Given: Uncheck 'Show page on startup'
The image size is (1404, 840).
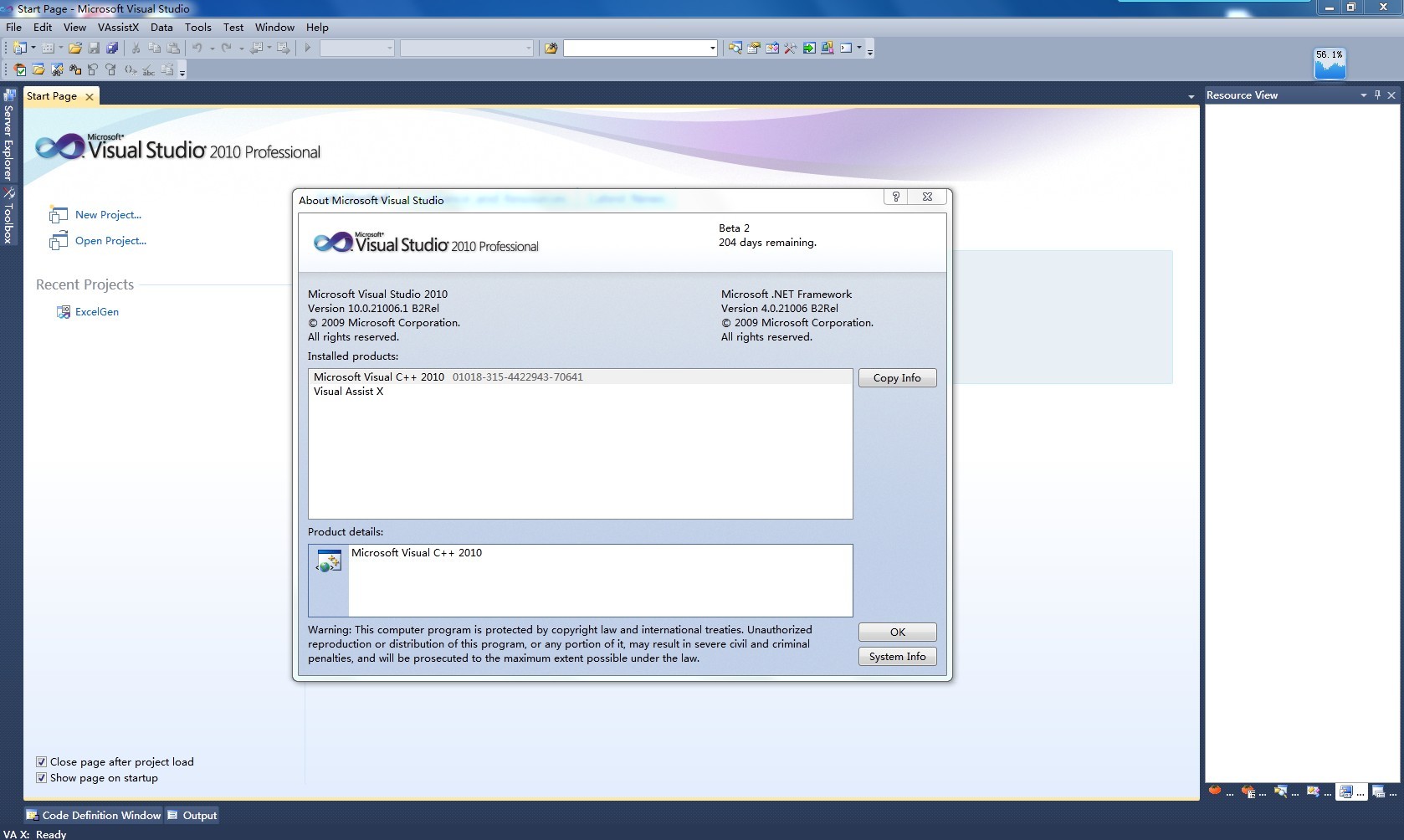Looking at the screenshot, I should click(41, 778).
